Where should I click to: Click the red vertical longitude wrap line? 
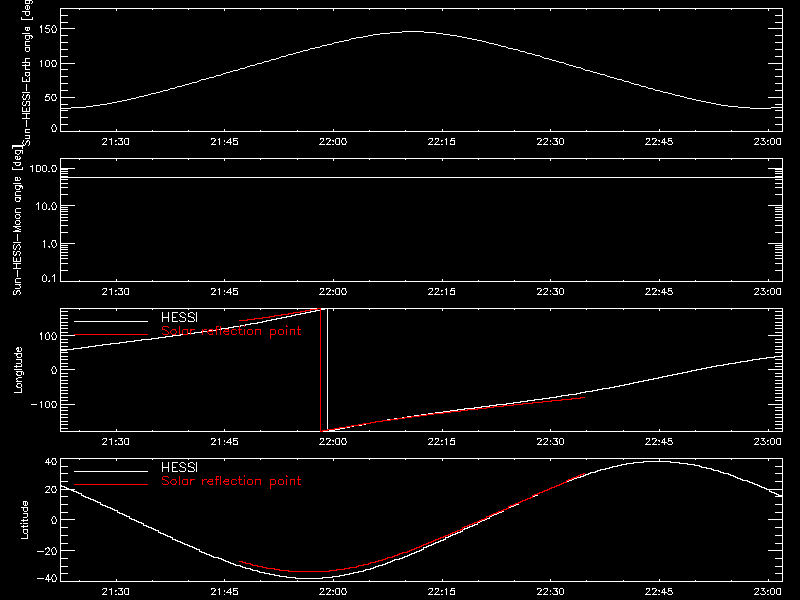coord(320,370)
